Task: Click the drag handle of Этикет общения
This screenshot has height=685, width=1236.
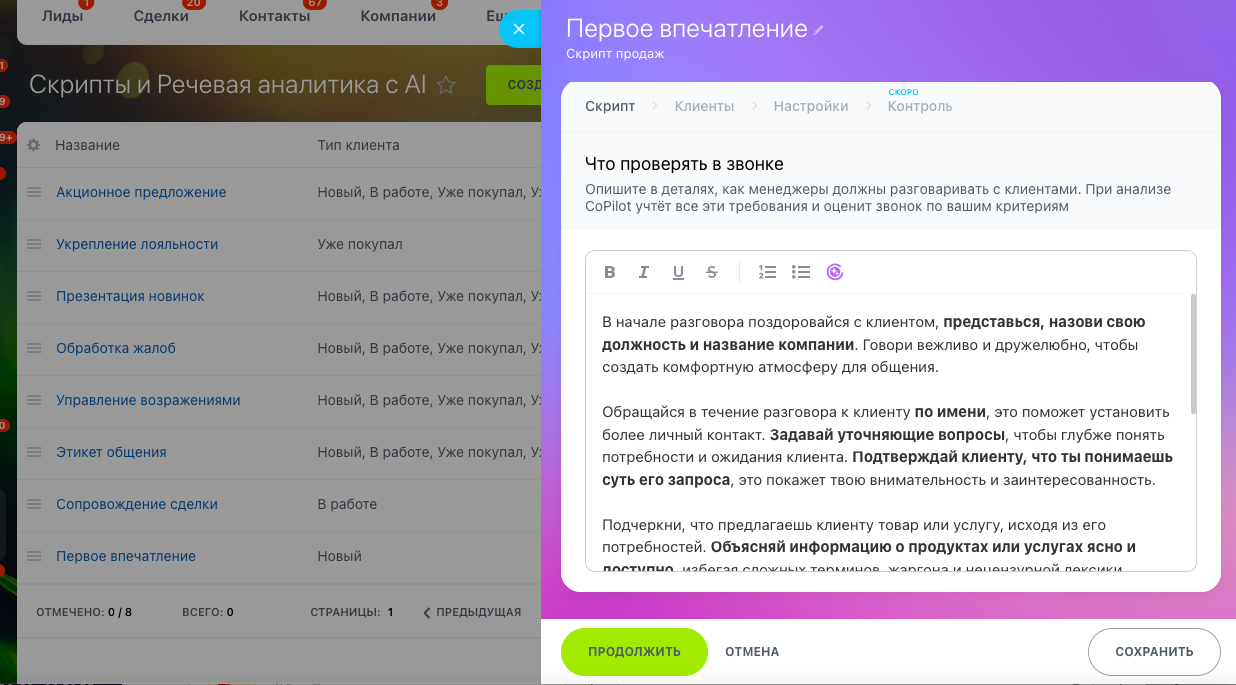Action: click(x=34, y=452)
